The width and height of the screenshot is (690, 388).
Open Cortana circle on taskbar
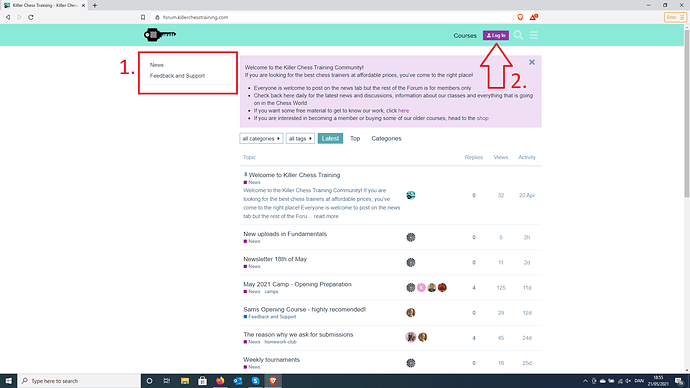point(149,381)
